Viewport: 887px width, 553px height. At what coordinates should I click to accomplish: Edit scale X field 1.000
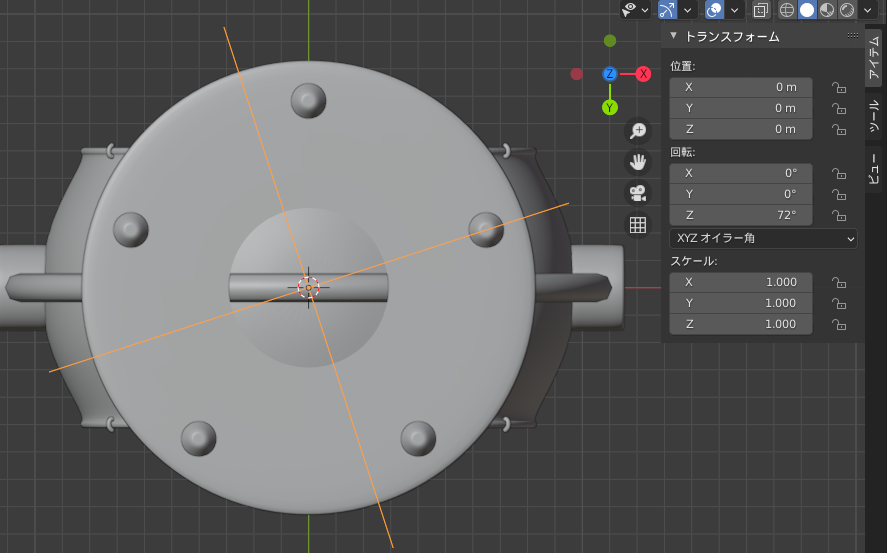pyautogui.click(x=740, y=282)
